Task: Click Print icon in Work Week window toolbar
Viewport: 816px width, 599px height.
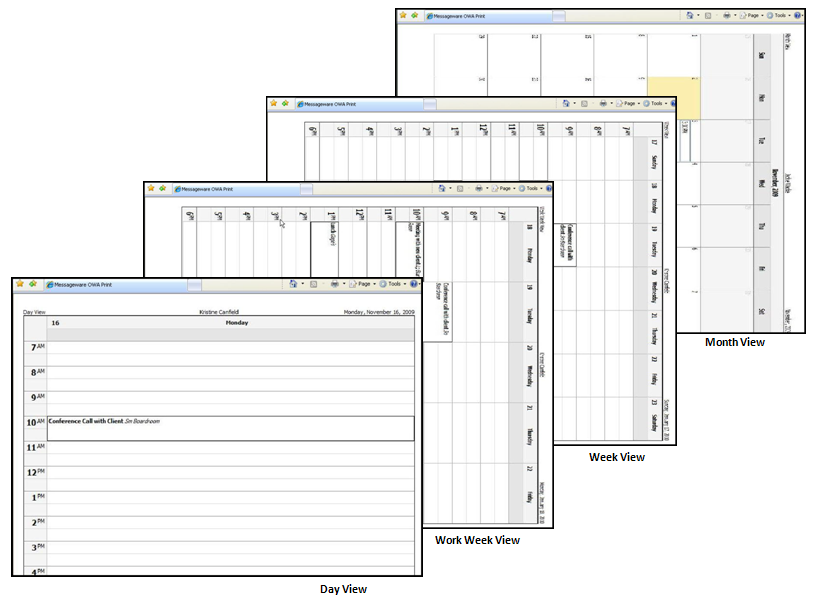Action: click(479, 188)
